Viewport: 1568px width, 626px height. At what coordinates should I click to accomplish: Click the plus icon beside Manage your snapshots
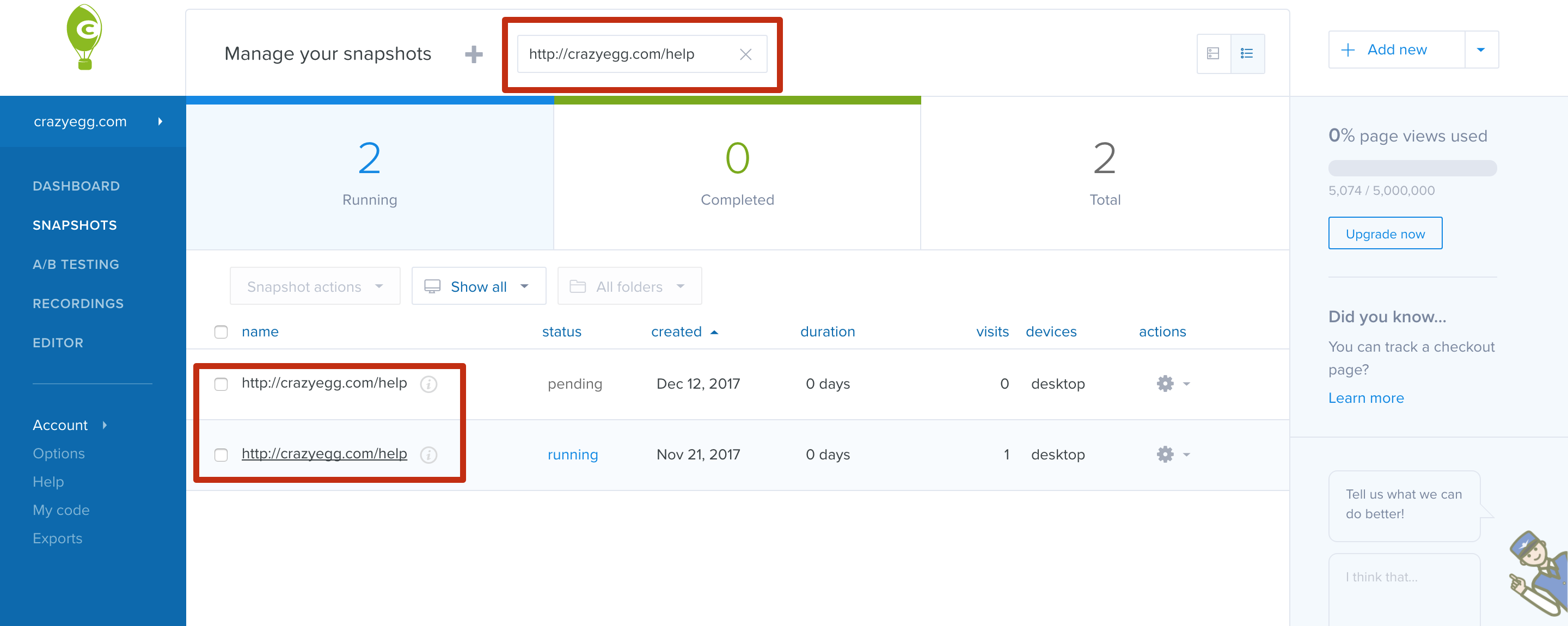[x=474, y=54]
